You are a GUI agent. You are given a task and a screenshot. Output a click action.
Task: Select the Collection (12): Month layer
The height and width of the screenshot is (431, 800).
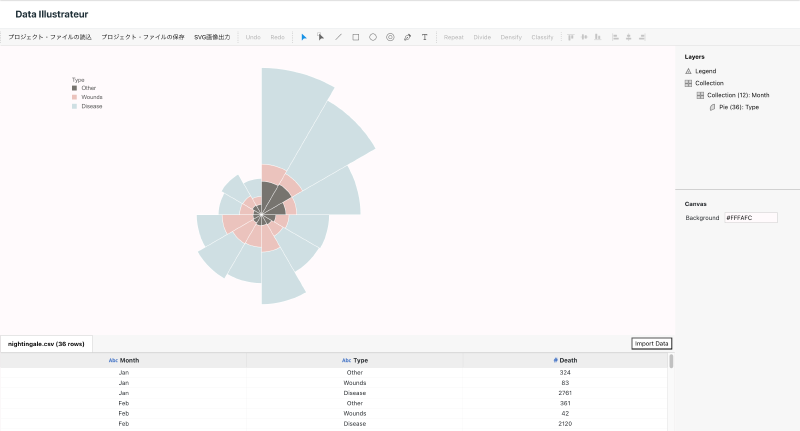(738, 95)
